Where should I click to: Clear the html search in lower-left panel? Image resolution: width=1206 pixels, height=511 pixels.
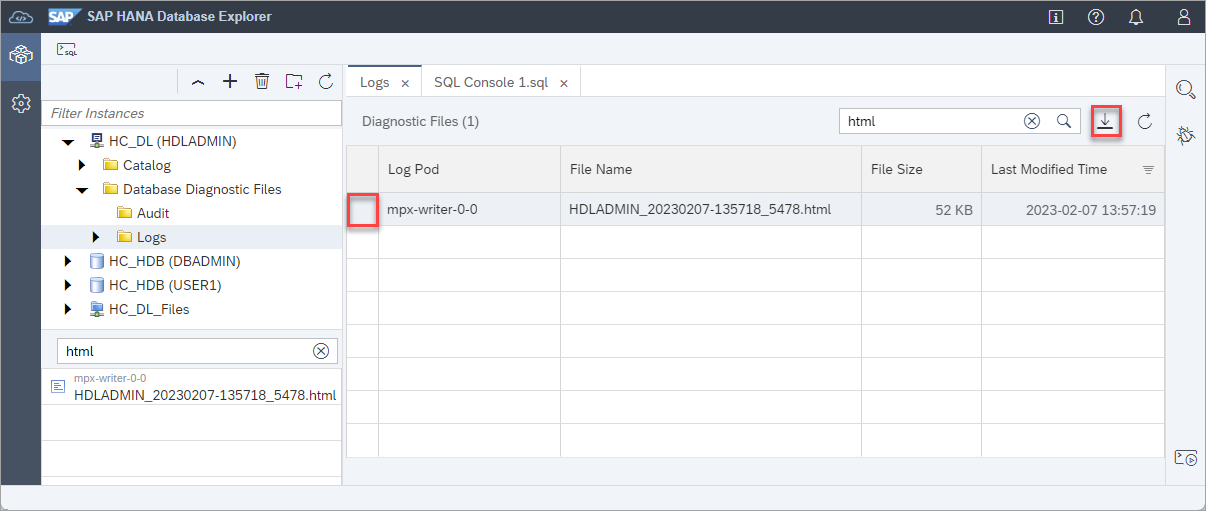pos(321,351)
